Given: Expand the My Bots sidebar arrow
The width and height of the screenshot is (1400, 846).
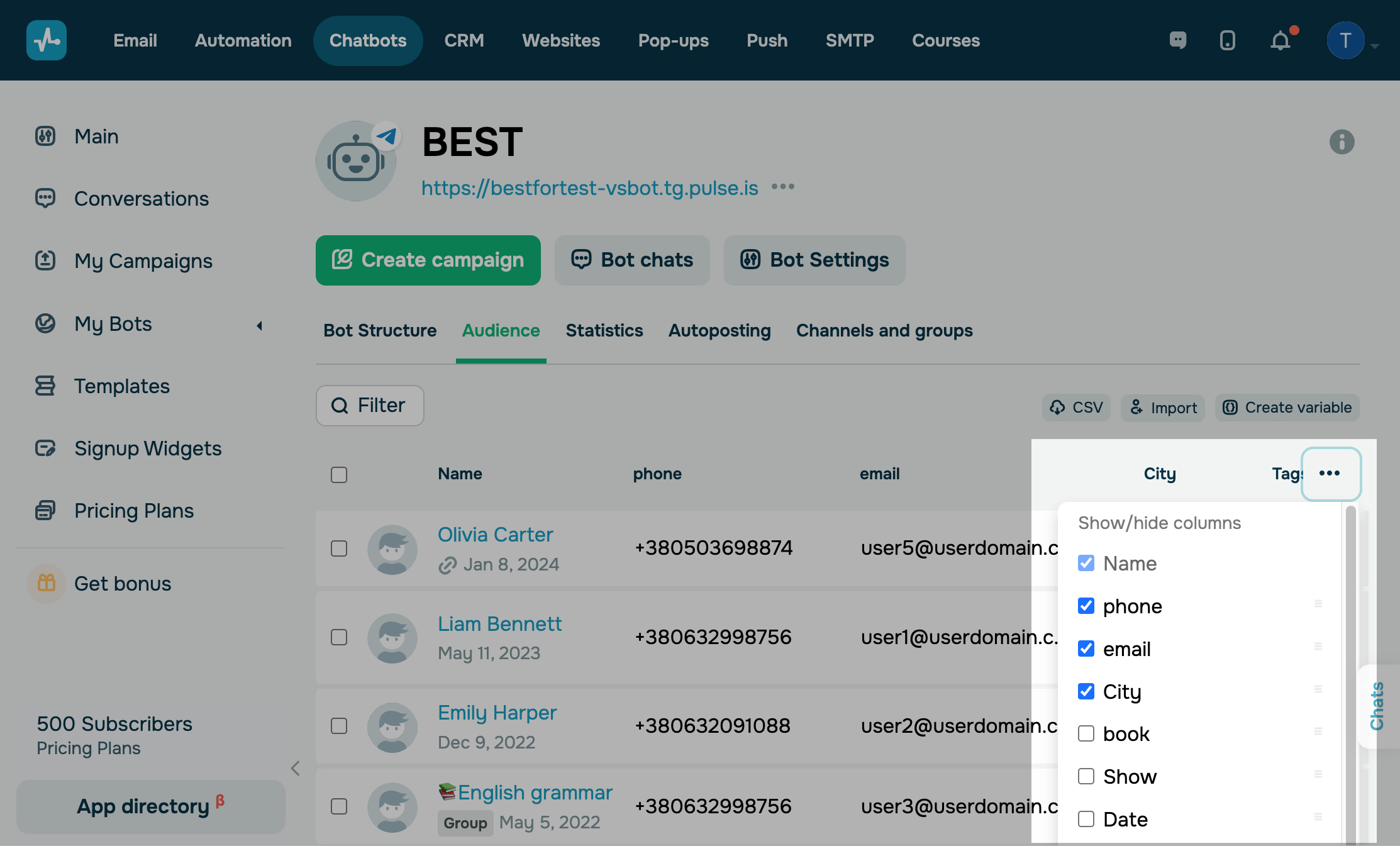Looking at the screenshot, I should coord(259,325).
